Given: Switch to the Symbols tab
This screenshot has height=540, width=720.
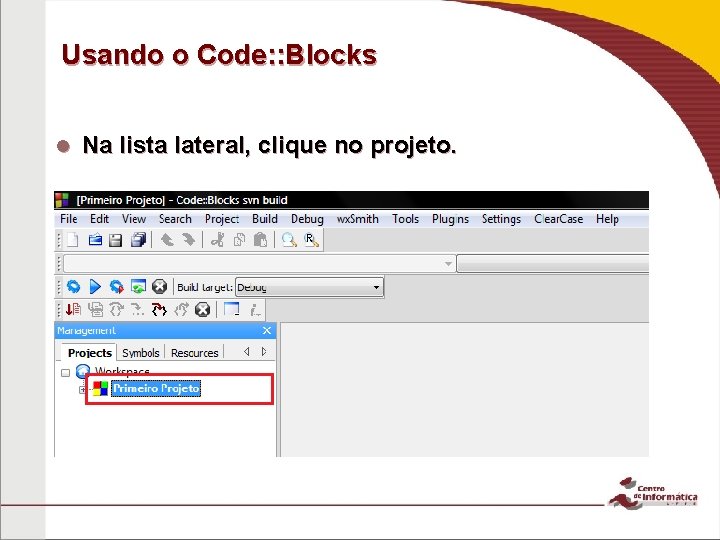Looking at the screenshot, I should click(x=141, y=353).
